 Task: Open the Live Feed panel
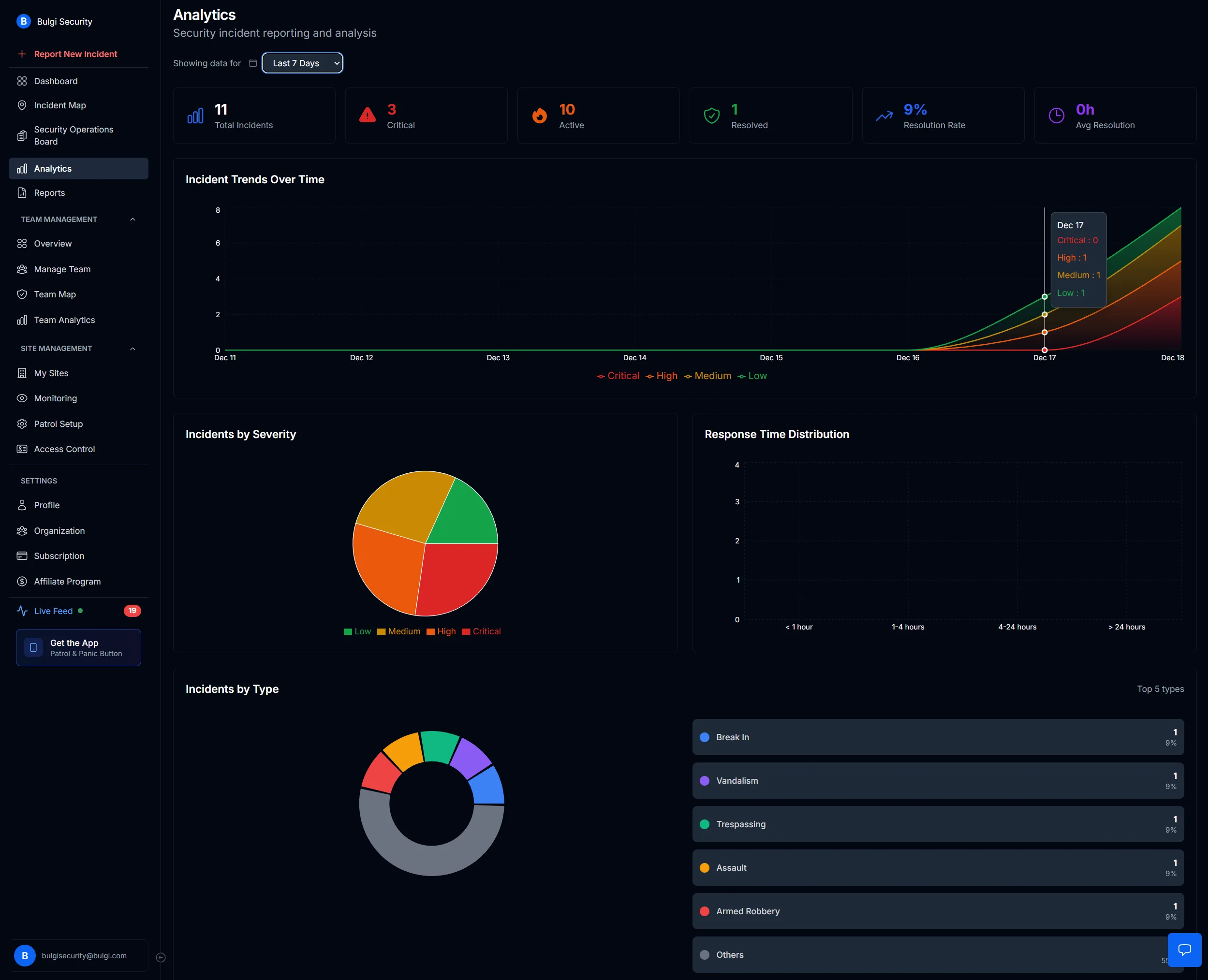pos(53,611)
